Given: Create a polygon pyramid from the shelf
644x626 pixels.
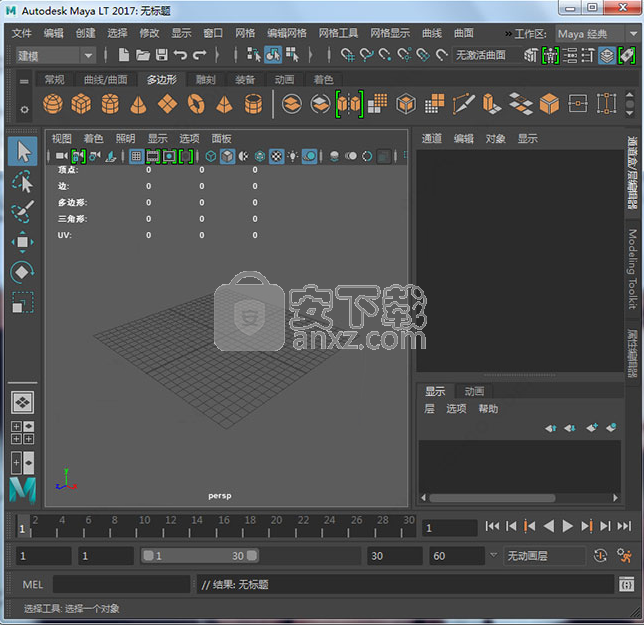Looking at the screenshot, I should pos(224,104).
